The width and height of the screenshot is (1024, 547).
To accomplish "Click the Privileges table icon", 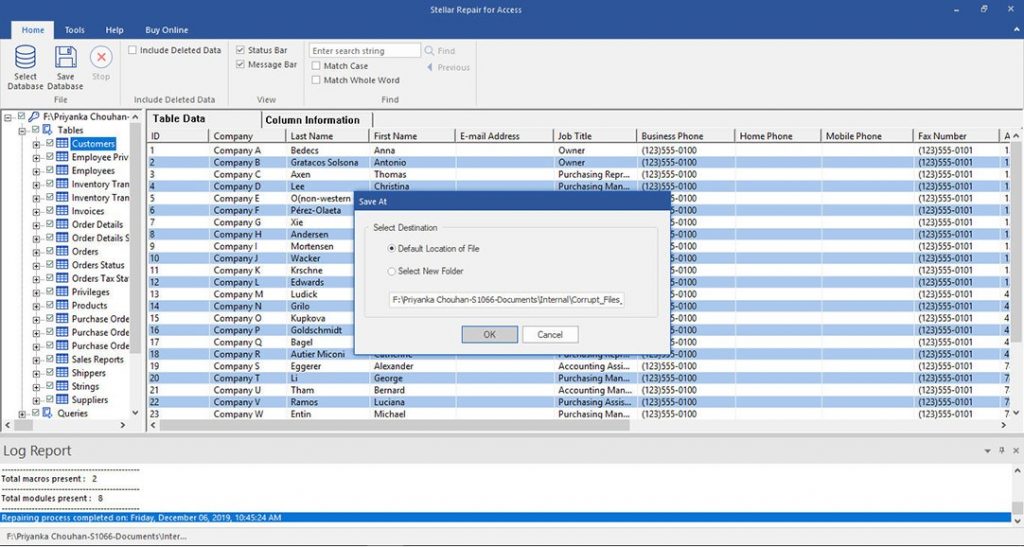I will coord(62,292).
